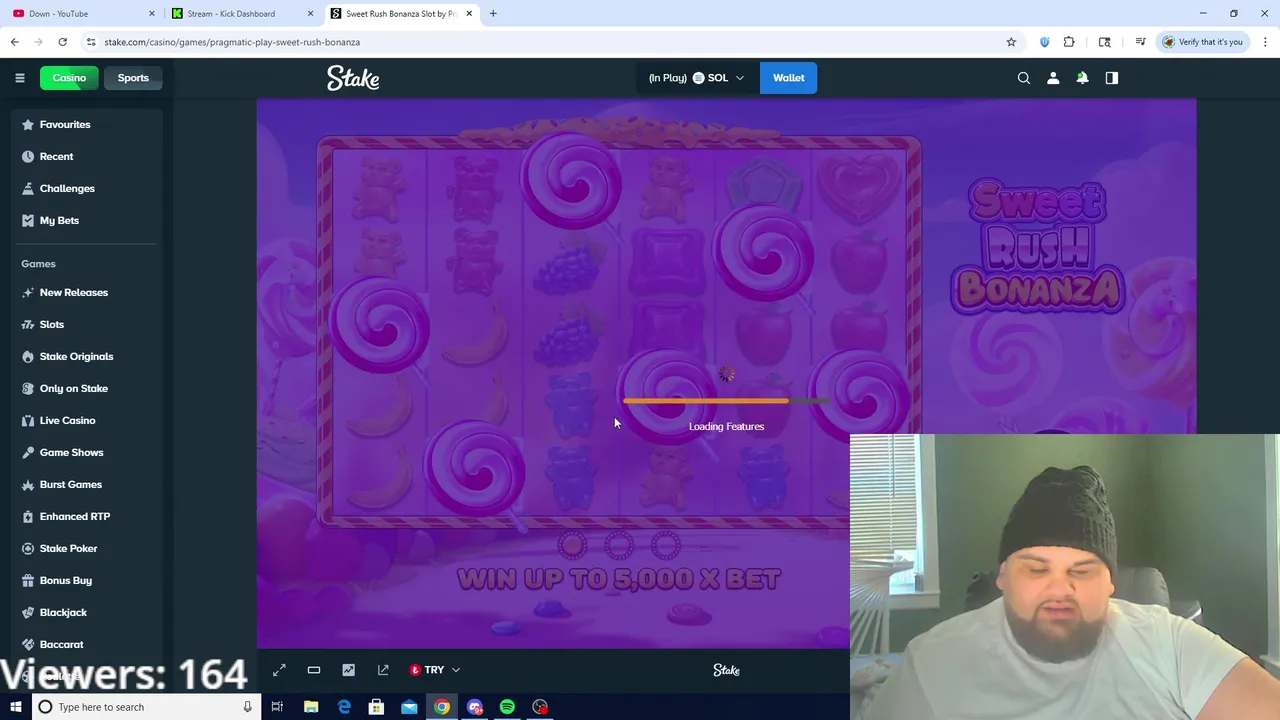Viewport: 1280px width, 720px height.
Task: Open the Stake hamburger menu
Action: (19, 78)
